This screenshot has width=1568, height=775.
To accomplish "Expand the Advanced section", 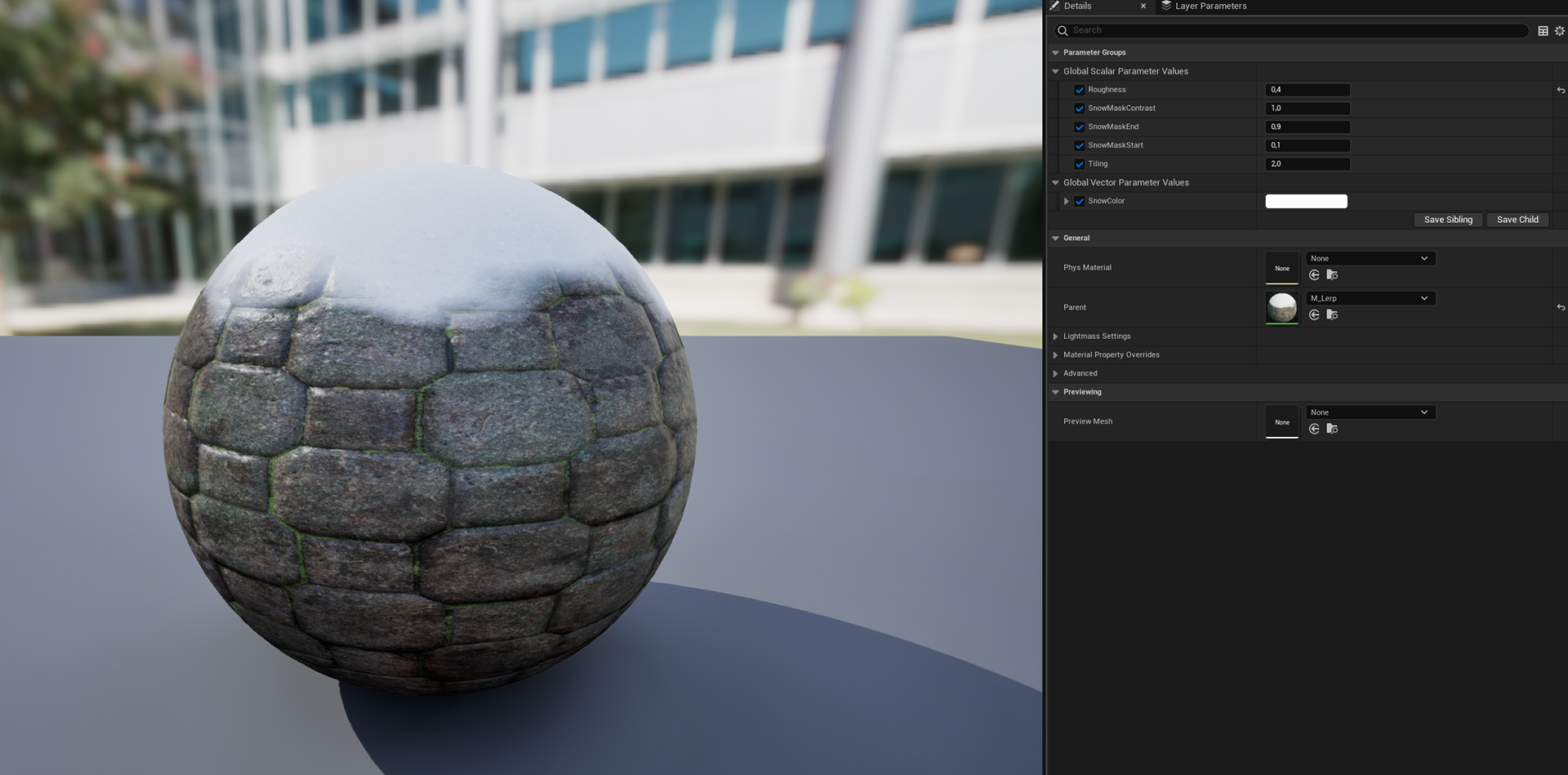I will pos(1055,373).
